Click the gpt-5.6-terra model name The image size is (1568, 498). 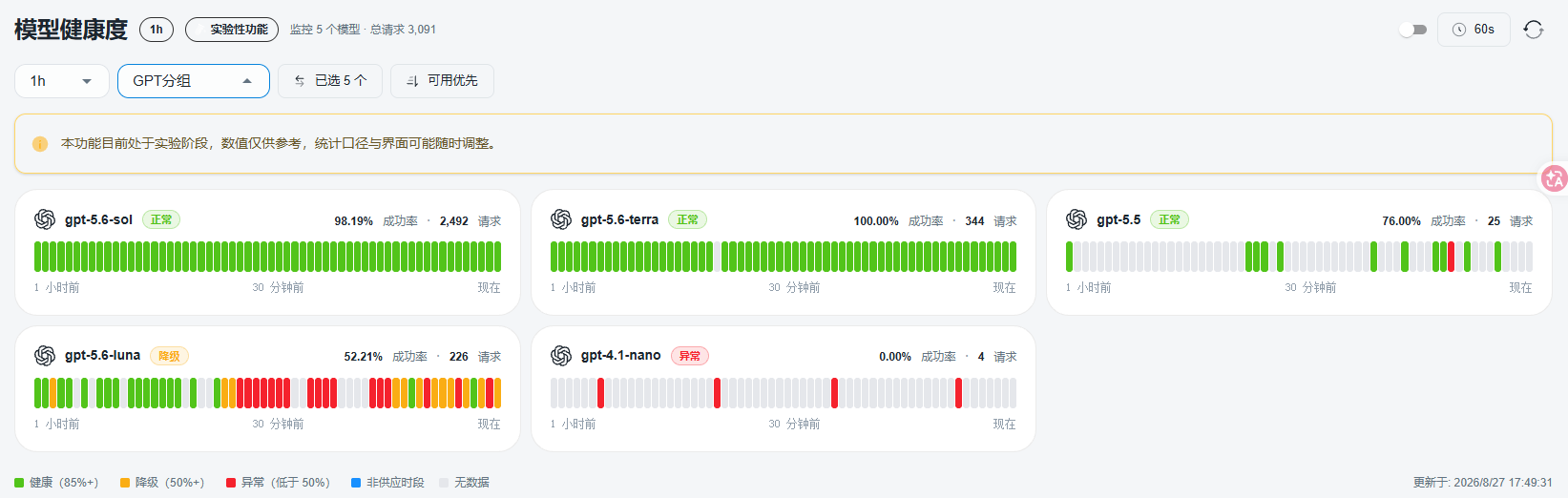tap(619, 219)
